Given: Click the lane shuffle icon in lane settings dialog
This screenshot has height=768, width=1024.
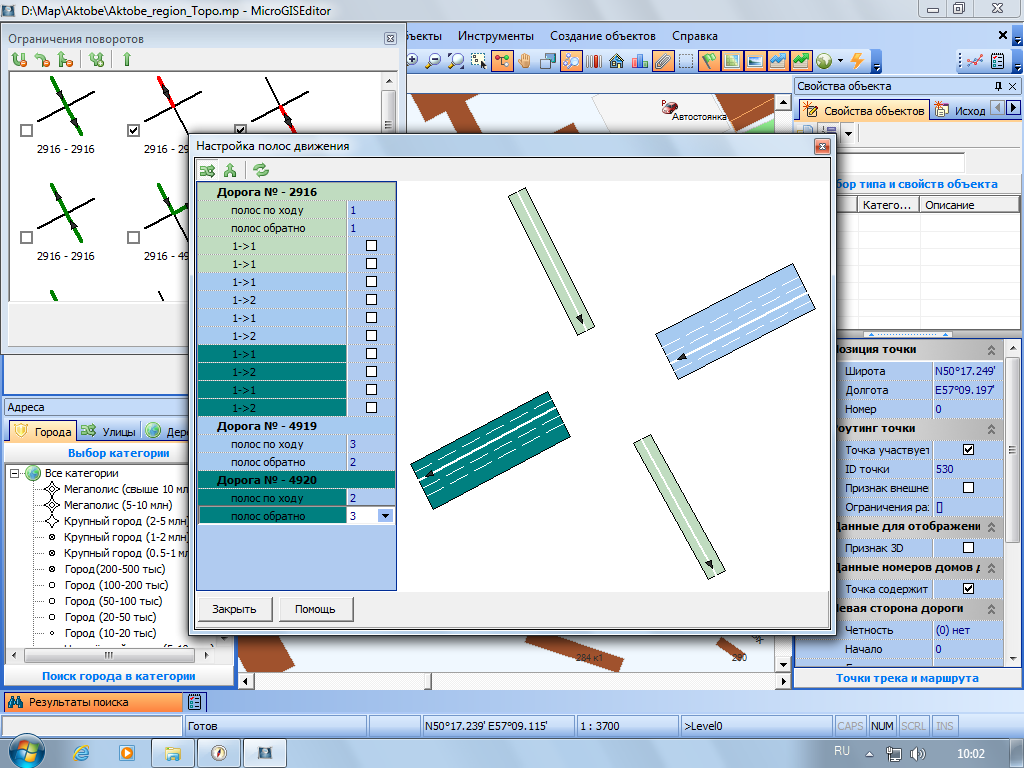Looking at the screenshot, I should pos(207,170).
